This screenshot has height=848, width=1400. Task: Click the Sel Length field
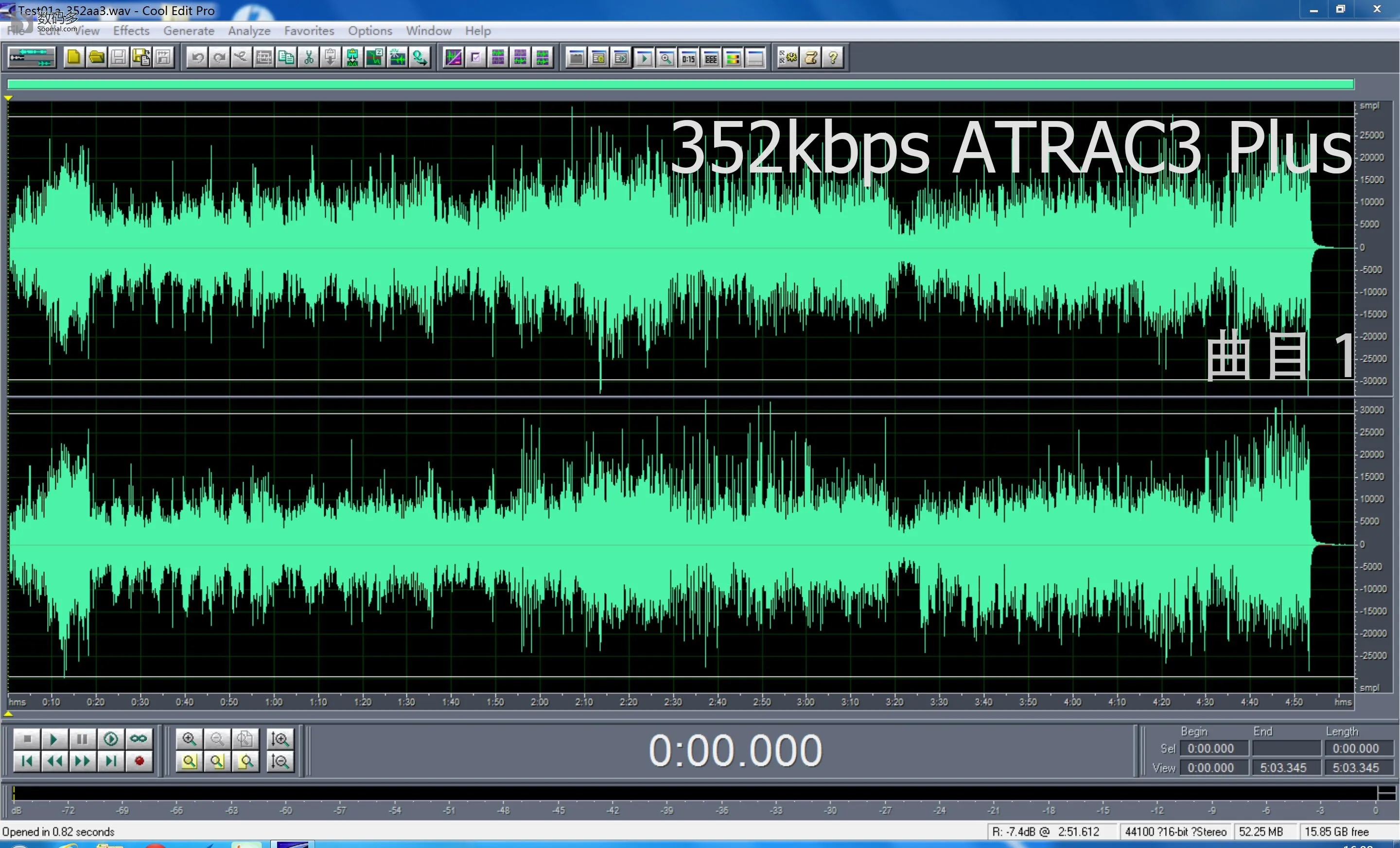[1359, 748]
